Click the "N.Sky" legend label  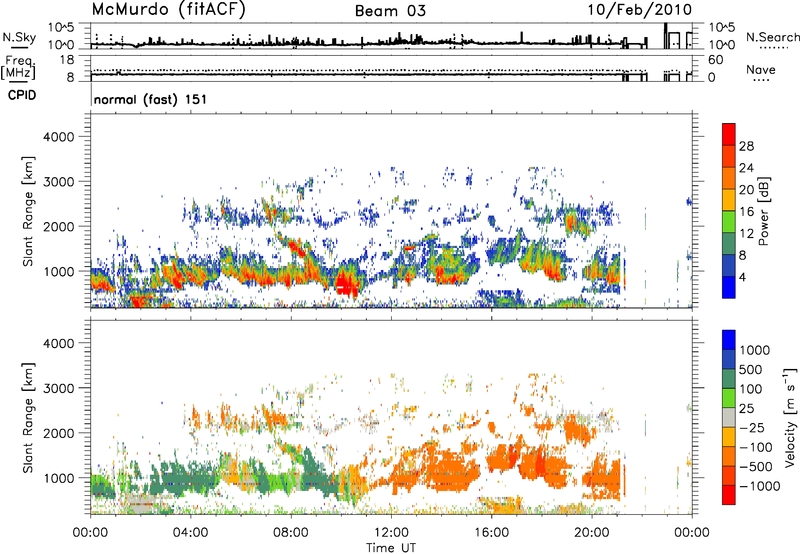click(19, 37)
